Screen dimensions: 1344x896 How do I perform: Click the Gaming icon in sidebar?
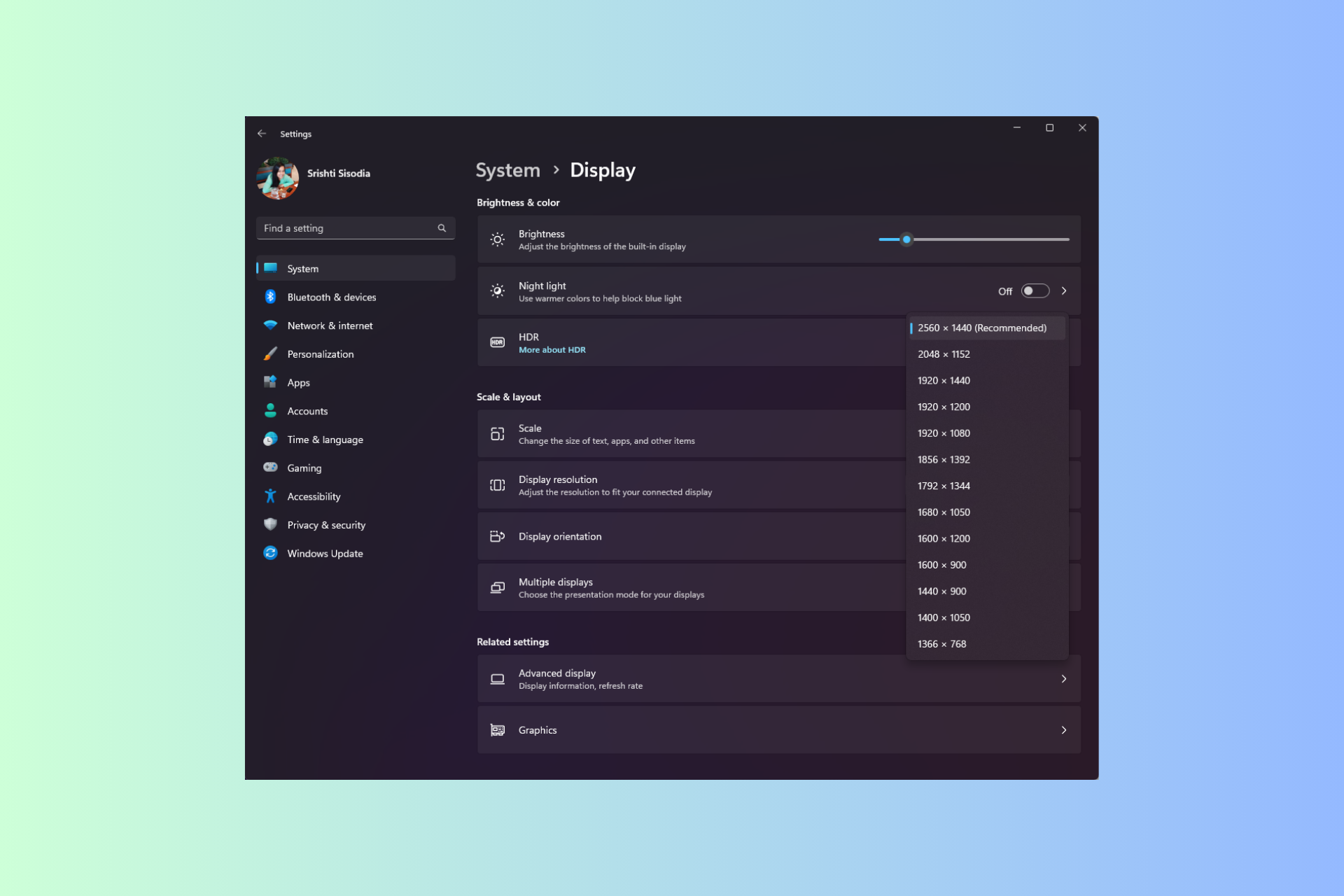pos(271,467)
